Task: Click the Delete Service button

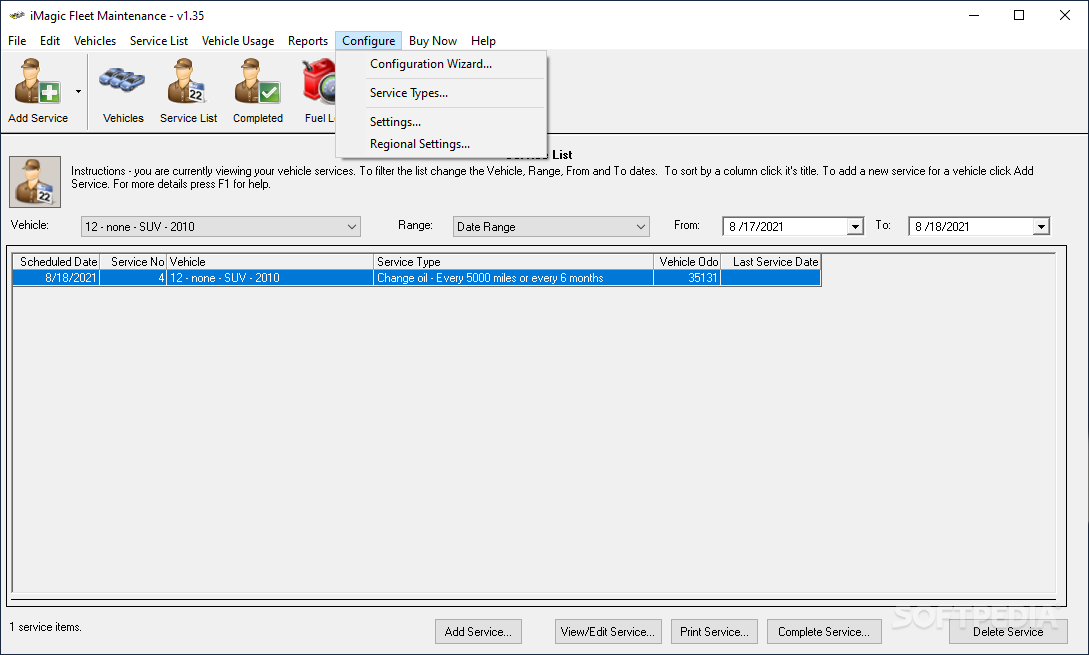Action: [x=1008, y=631]
